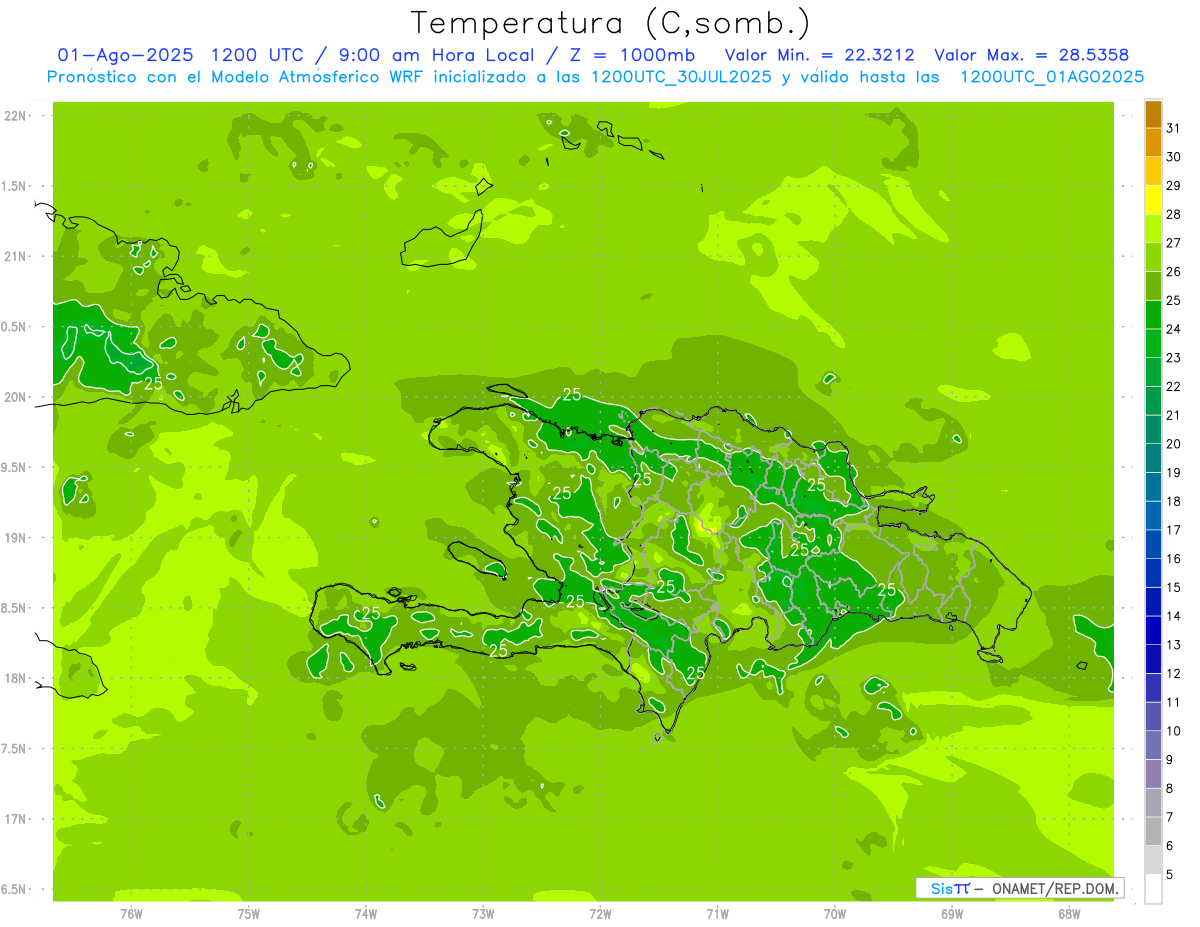Screen dimensions: 1200x927
Task: Select the white legend swatch below label 5
Action: tap(1153, 889)
